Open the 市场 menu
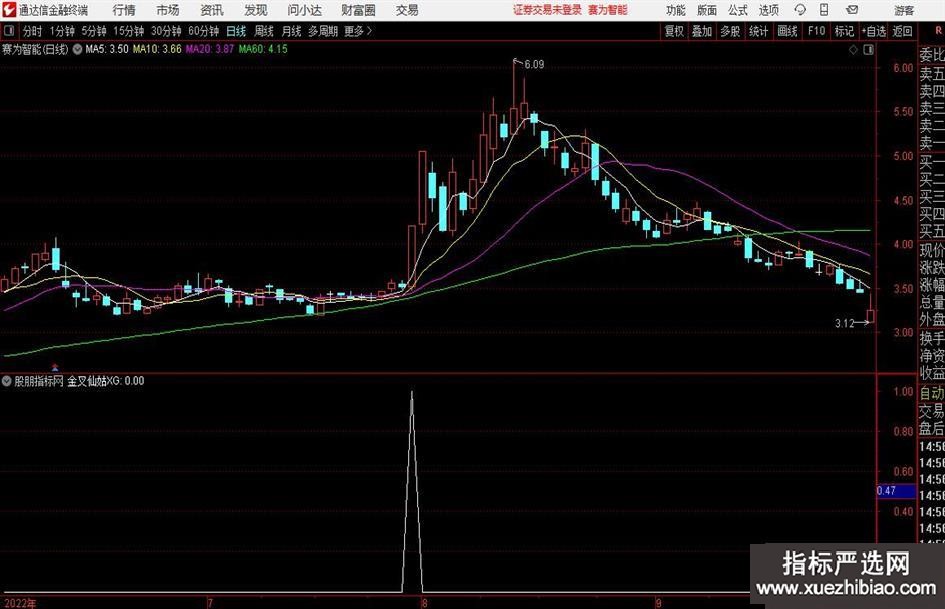 point(168,10)
